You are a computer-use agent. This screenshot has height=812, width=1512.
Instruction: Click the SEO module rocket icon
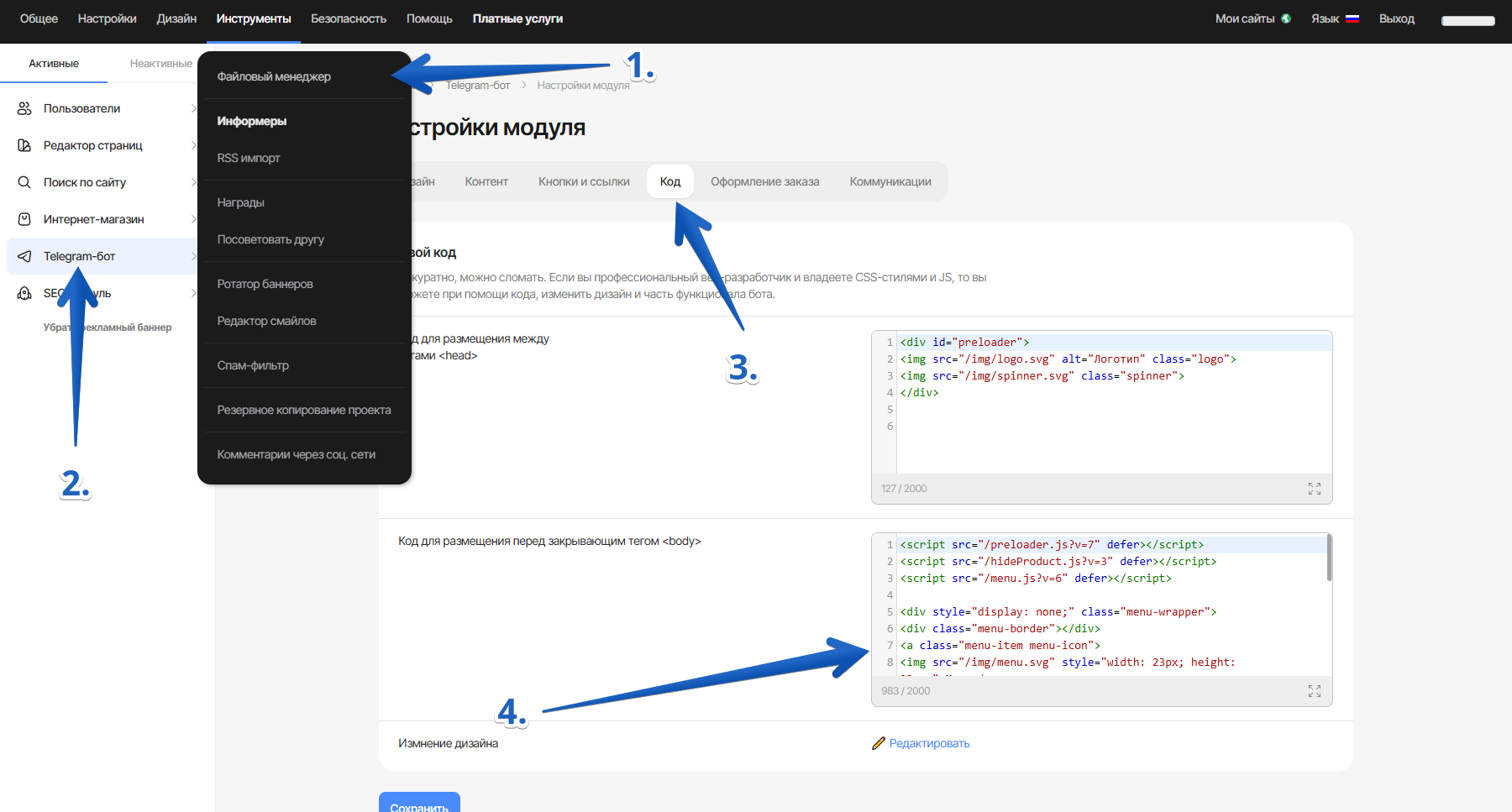pyautogui.click(x=24, y=293)
